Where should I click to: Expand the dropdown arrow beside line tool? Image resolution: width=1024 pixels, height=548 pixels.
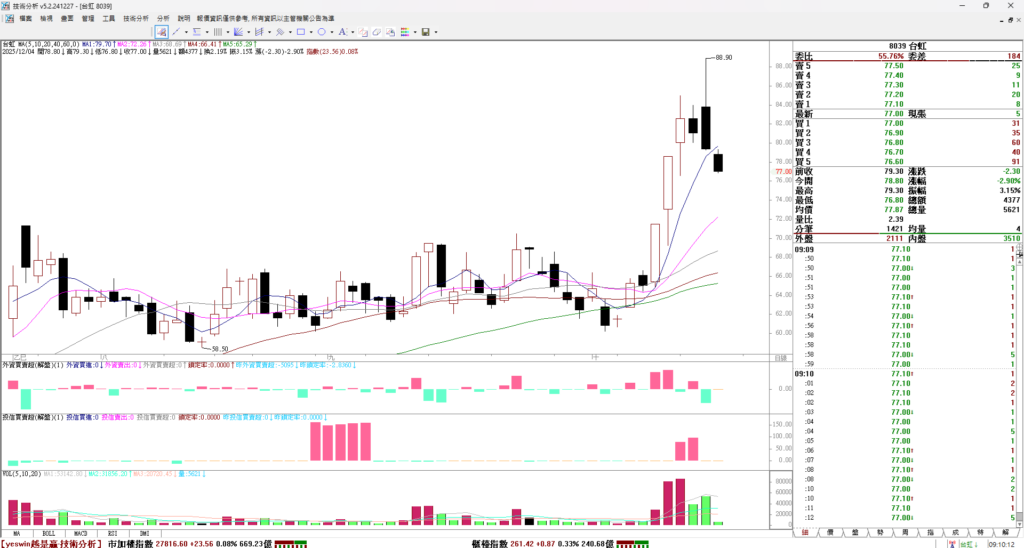(186, 32)
